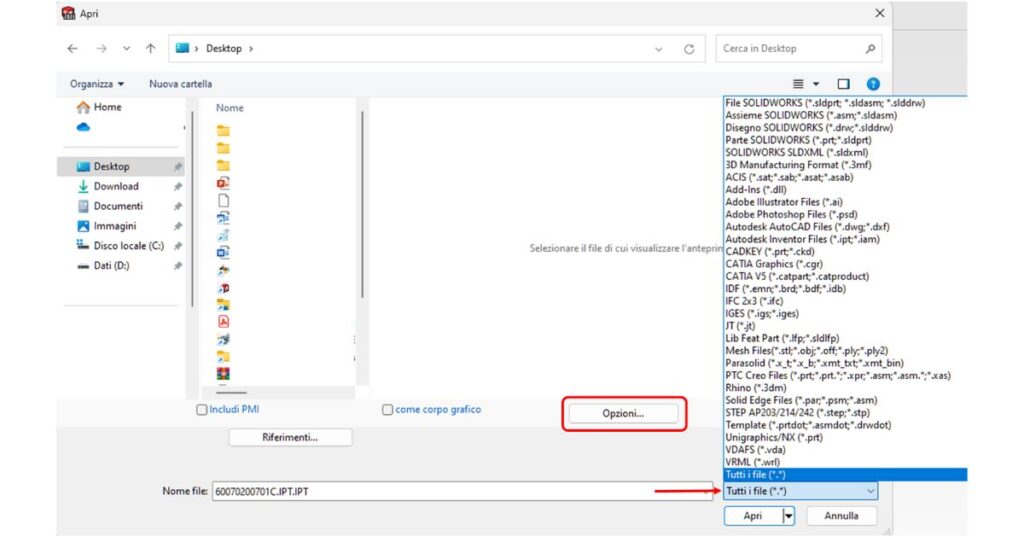Screen dimensions: 1024x536
Task: Click the Riferimenti... button
Action: 290,437
